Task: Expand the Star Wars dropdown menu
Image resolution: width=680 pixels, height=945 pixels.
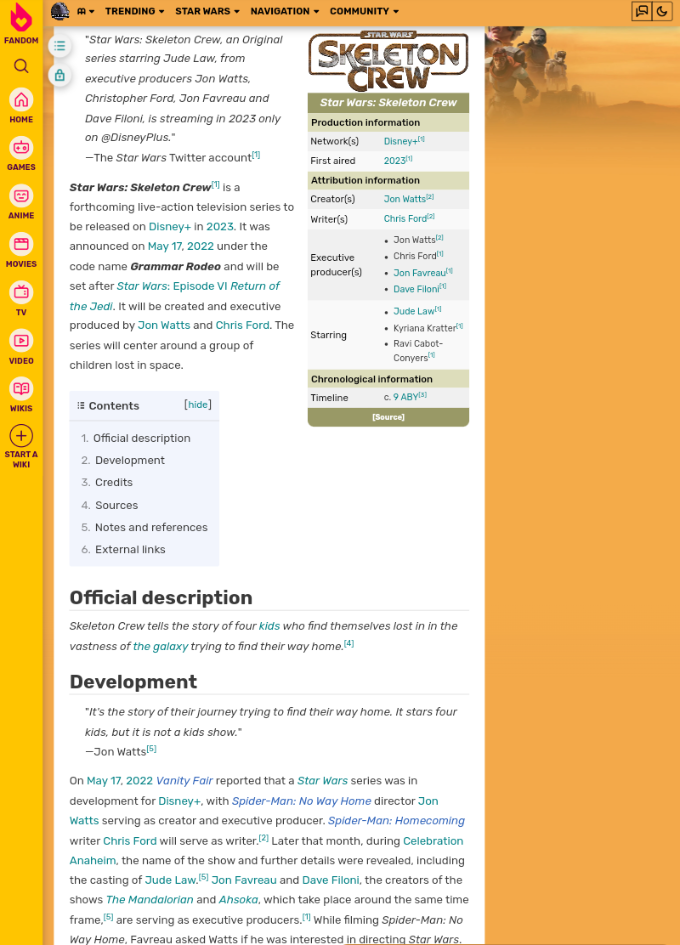Action: point(207,11)
